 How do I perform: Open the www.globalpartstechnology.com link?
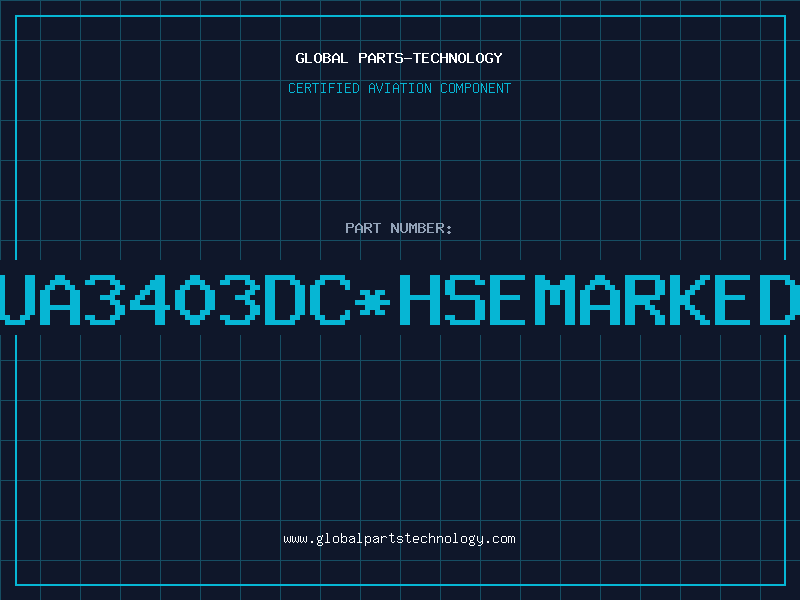click(x=399, y=539)
